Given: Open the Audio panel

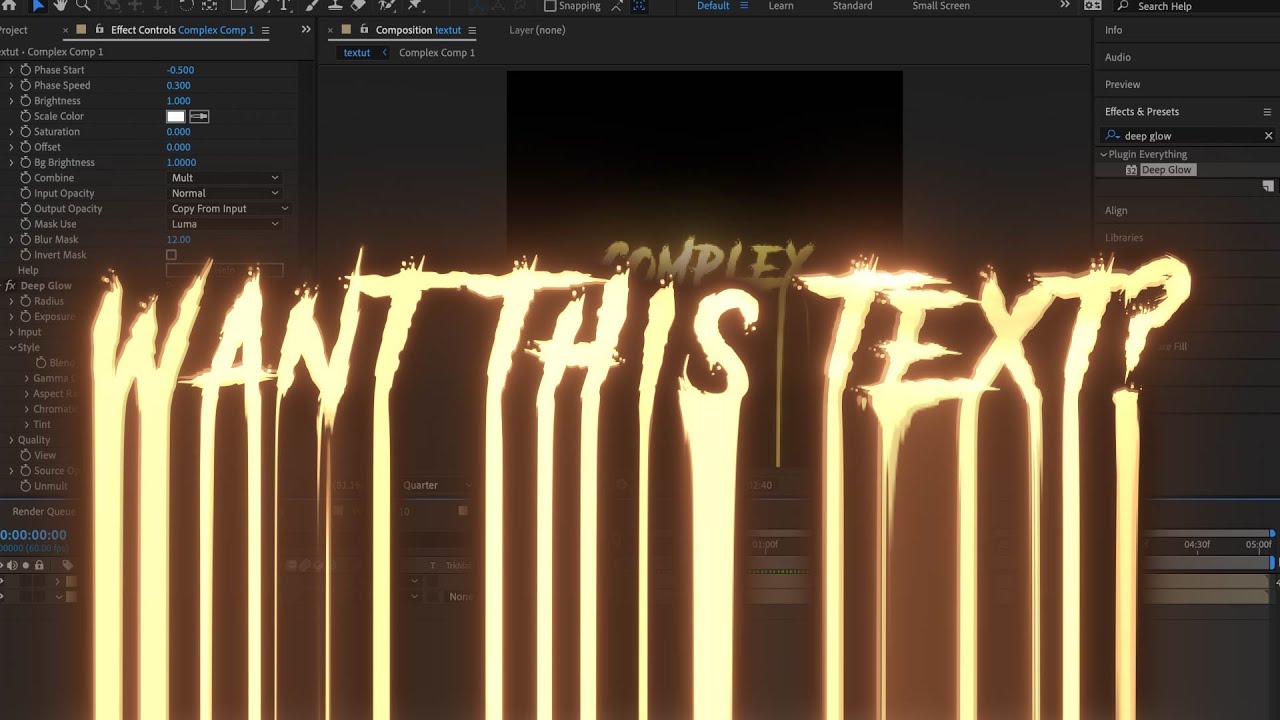Looking at the screenshot, I should click(x=1118, y=58).
